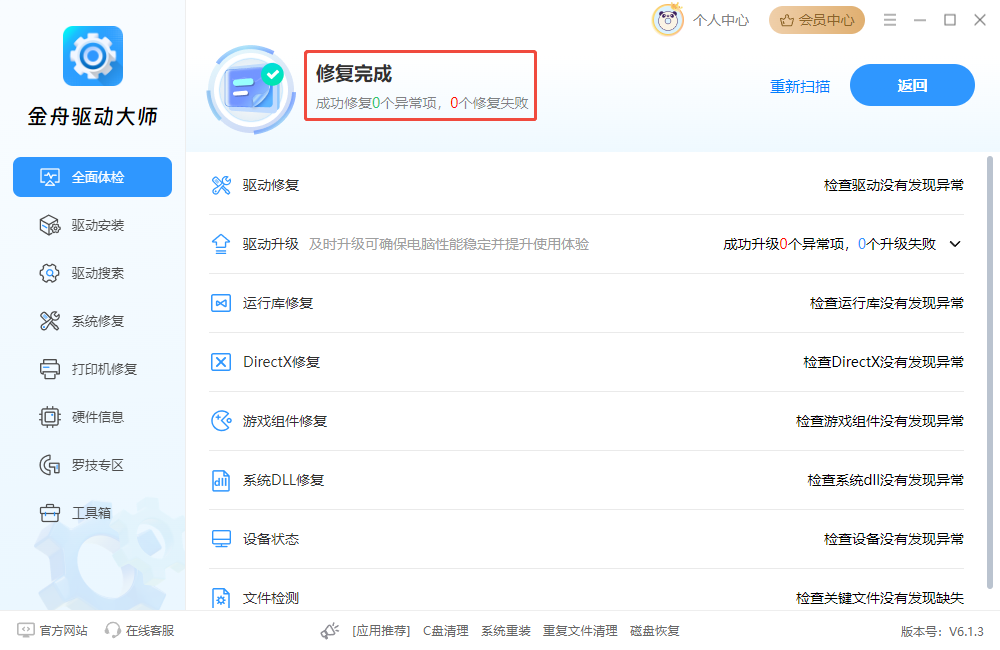Select the 驱动修复 row label
The height and width of the screenshot is (650, 1000).
271,185
